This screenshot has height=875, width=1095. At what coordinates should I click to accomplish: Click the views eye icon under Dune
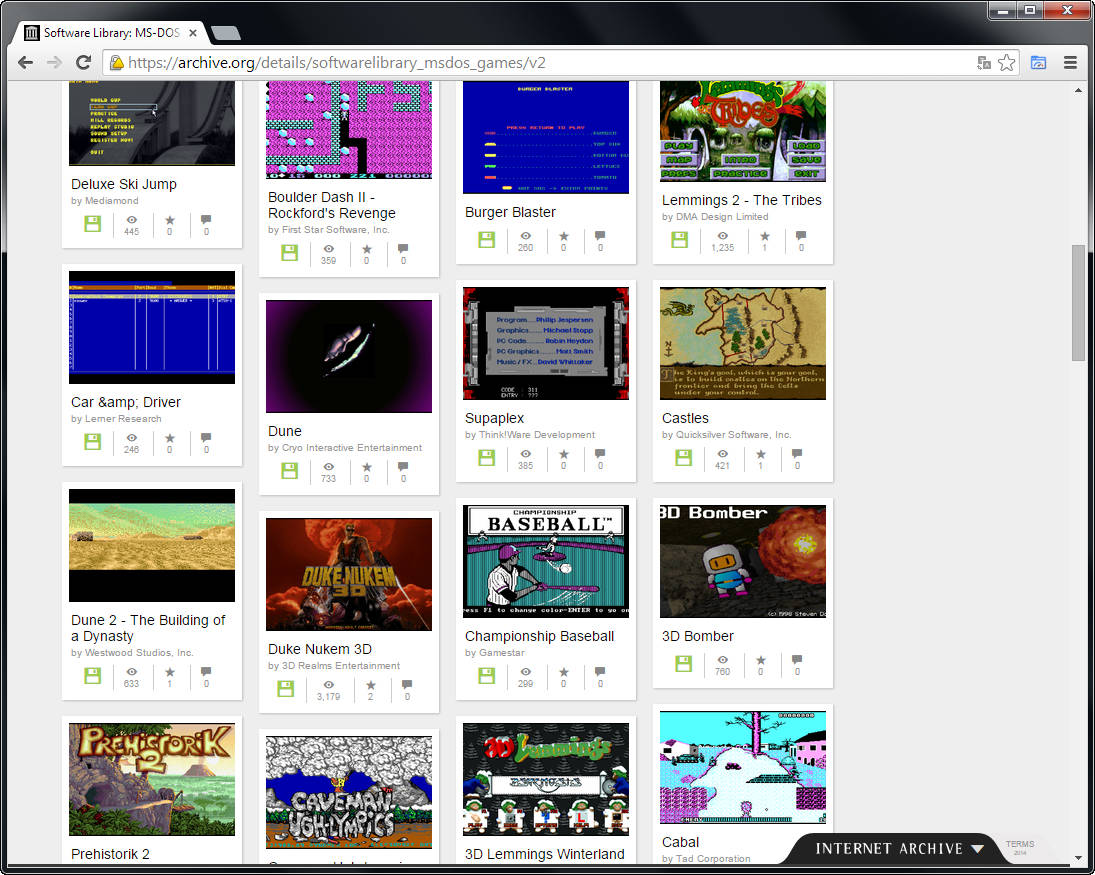328,468
